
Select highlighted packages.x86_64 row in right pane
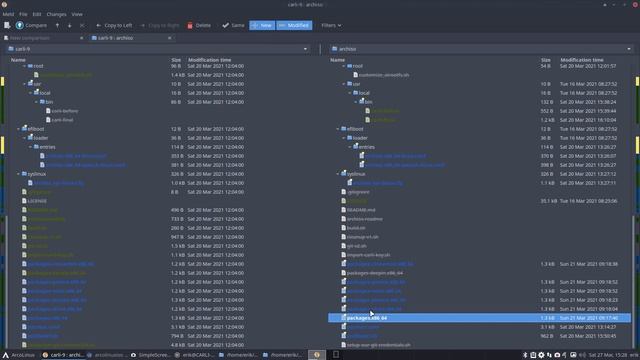pyautogui.click(x=480, y=318)
